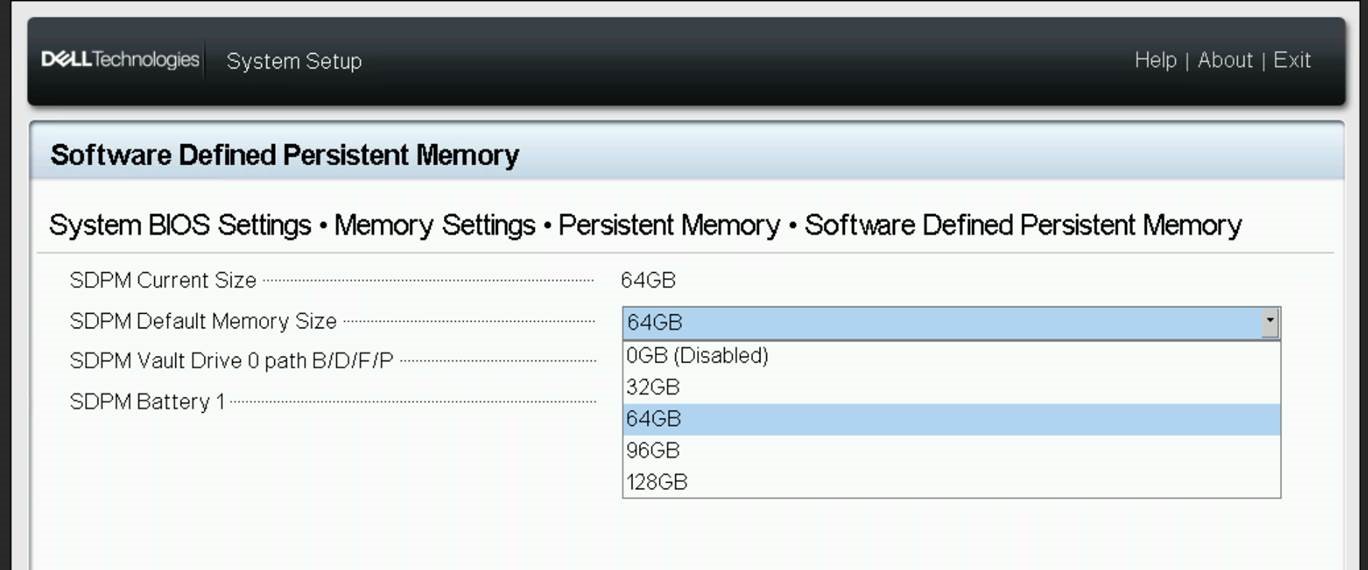This screenshot has width=1368, height=570.
Task: Click the SDPM Battery 1 row
Action: 147,402
